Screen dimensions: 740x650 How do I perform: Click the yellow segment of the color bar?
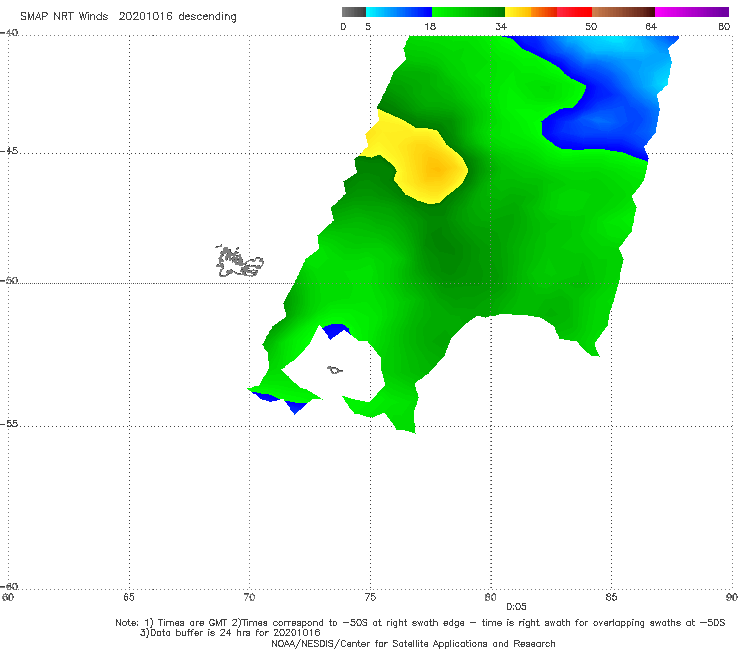tap(518, 12)
